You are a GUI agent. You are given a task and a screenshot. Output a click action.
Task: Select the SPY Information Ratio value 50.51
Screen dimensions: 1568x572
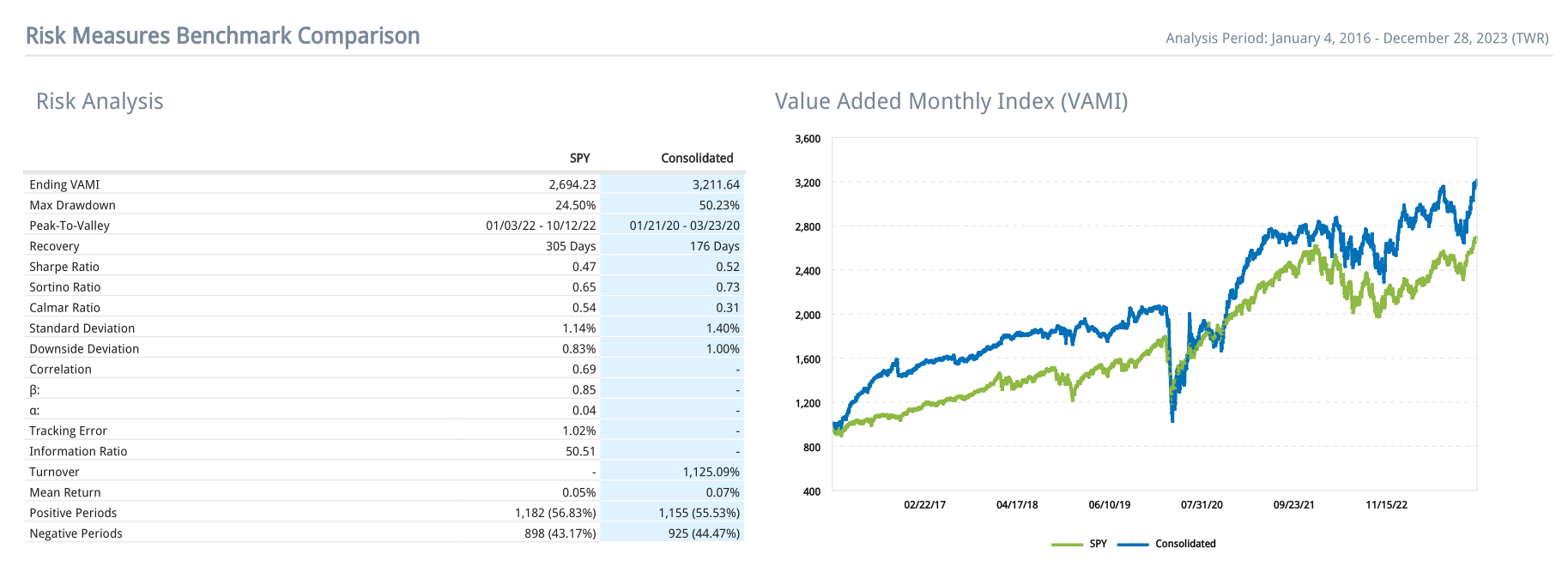click(580, 451)
